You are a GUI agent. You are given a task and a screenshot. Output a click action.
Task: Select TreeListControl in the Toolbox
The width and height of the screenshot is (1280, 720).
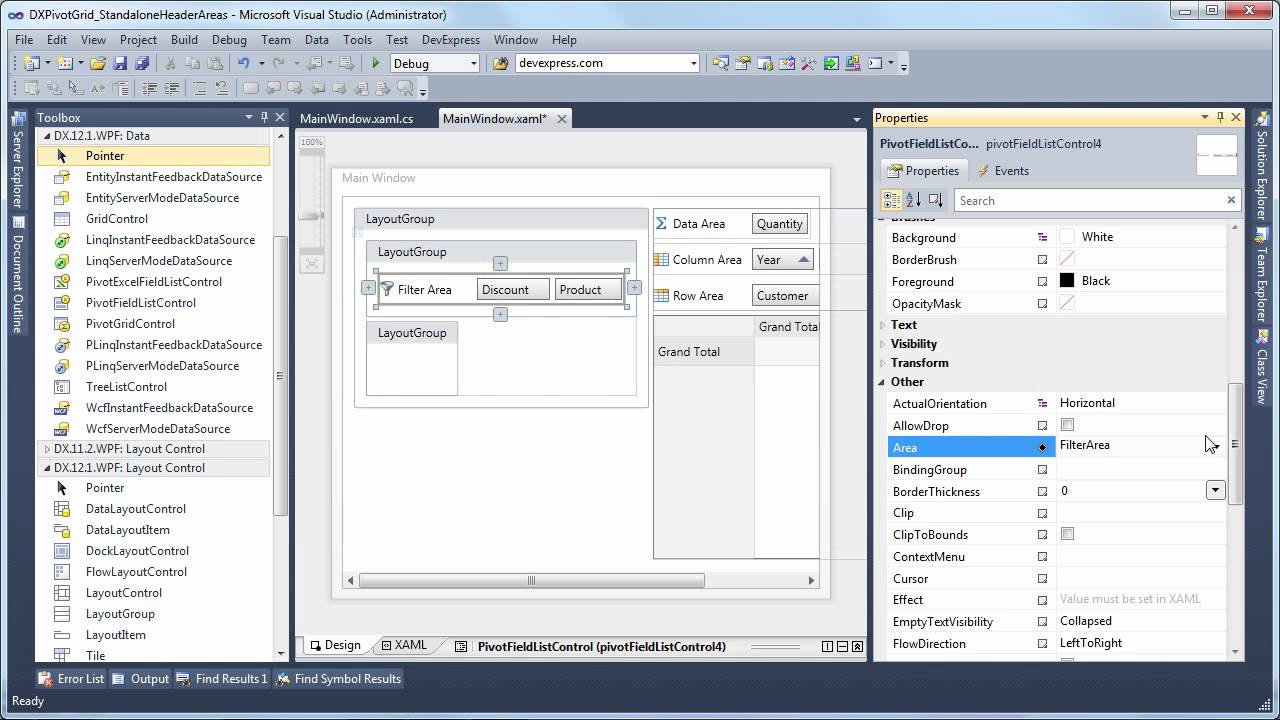pyautogui.click(x=126, y=387)
